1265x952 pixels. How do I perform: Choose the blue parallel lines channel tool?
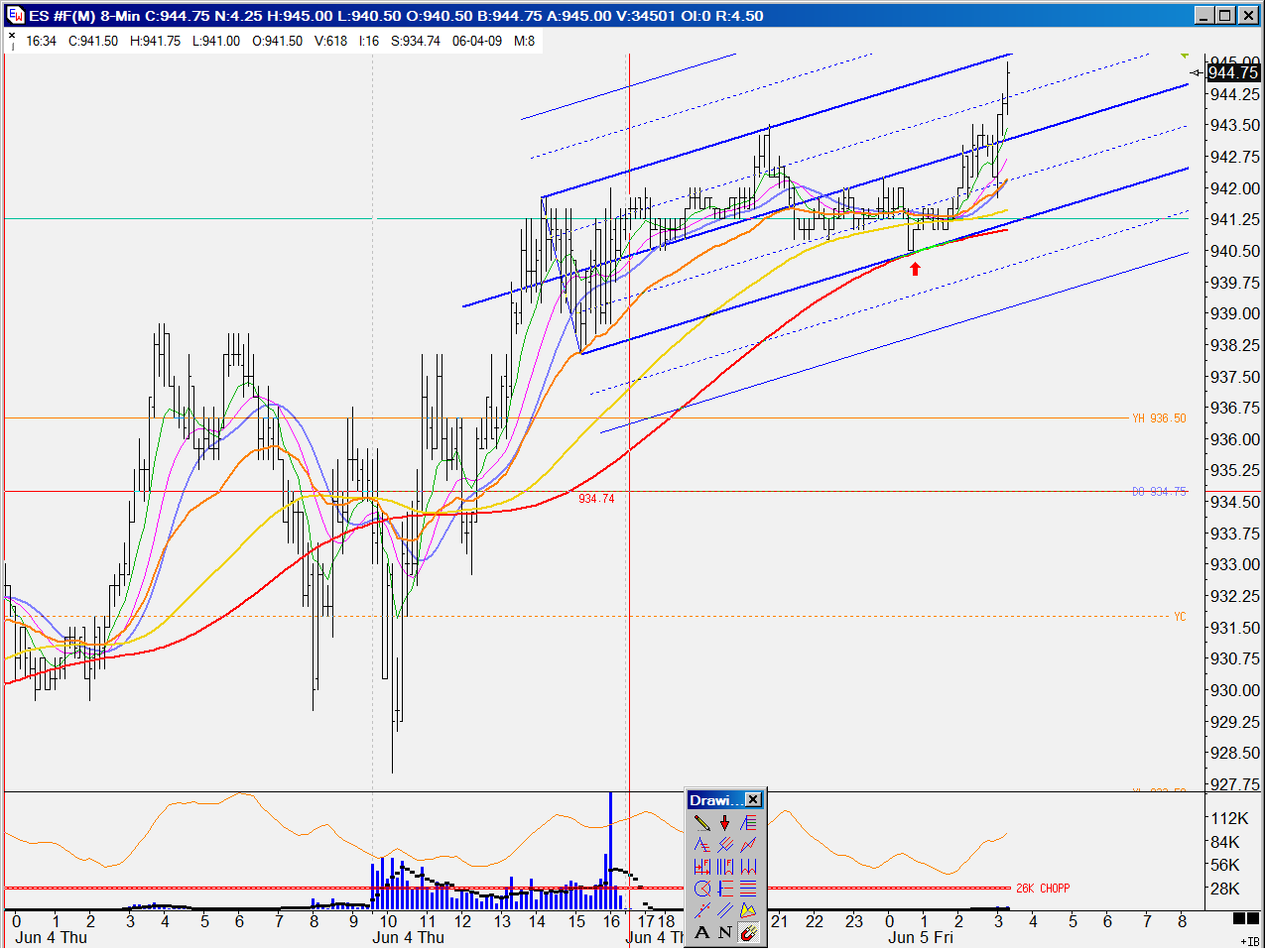[x=725, y=910]
